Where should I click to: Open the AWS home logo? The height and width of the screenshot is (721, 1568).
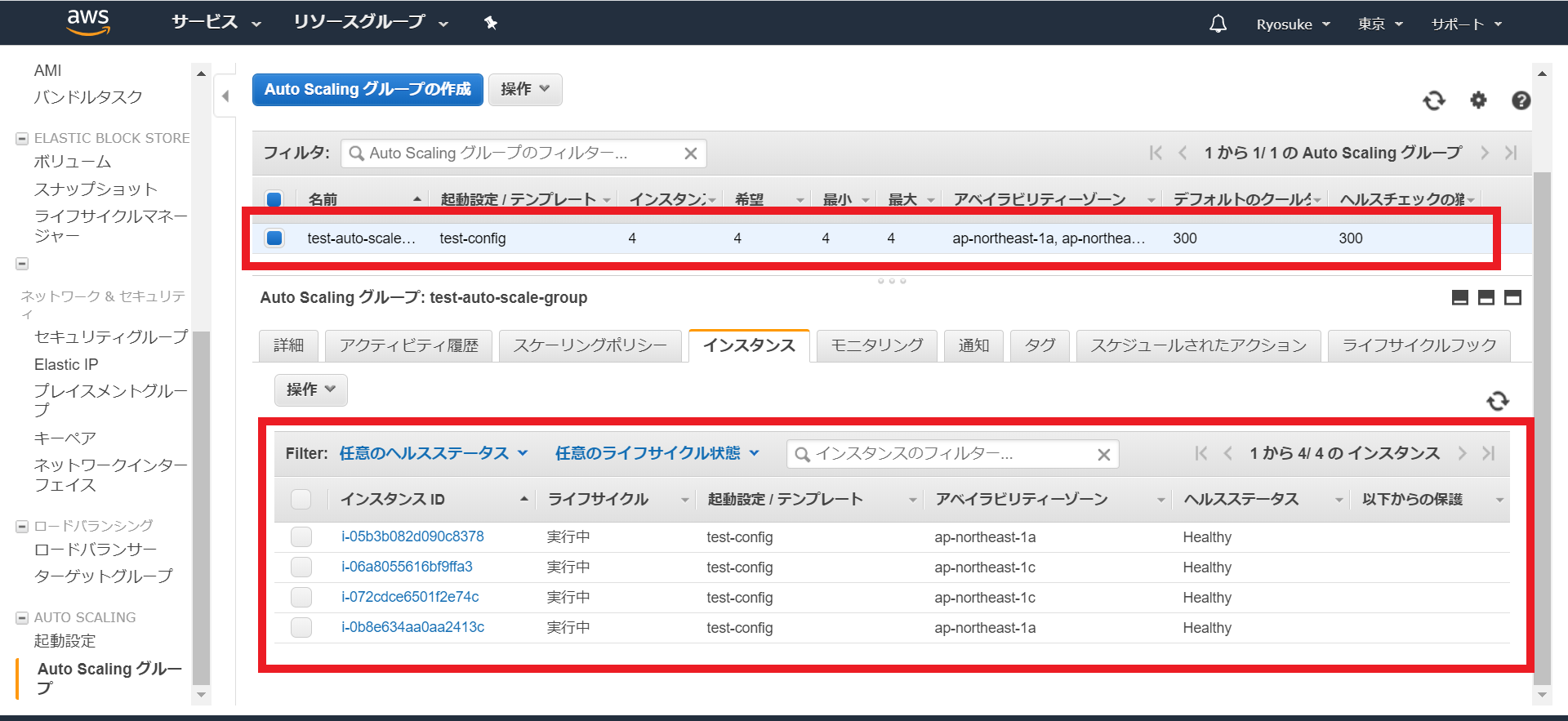88,23
